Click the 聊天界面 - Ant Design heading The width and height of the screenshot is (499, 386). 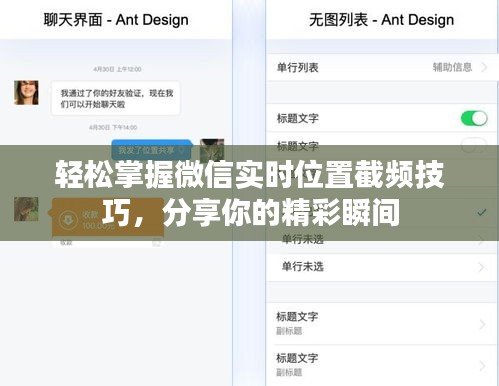116,20
